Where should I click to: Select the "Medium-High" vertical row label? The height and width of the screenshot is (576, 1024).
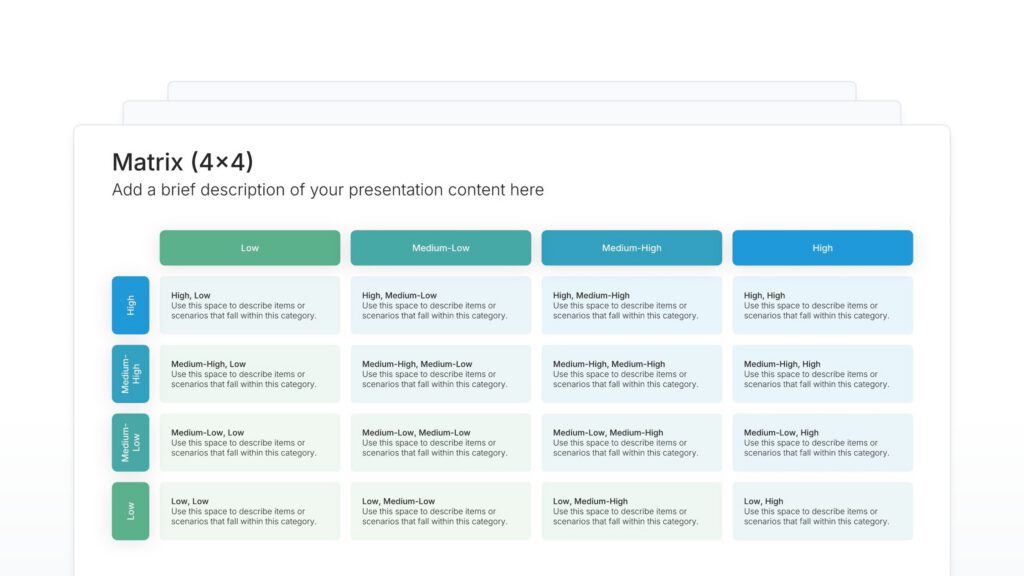coord(130,374)
